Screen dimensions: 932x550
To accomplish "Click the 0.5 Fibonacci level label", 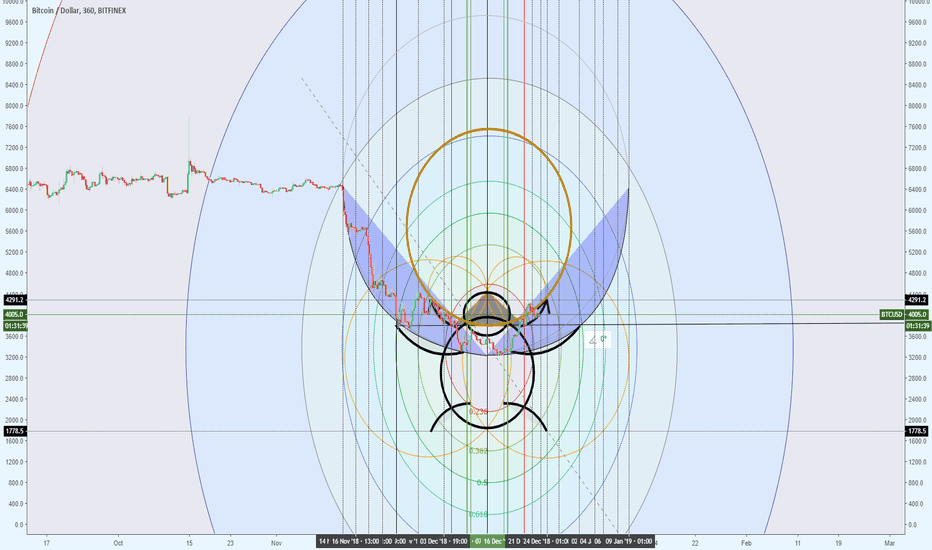I will [482, 482].
